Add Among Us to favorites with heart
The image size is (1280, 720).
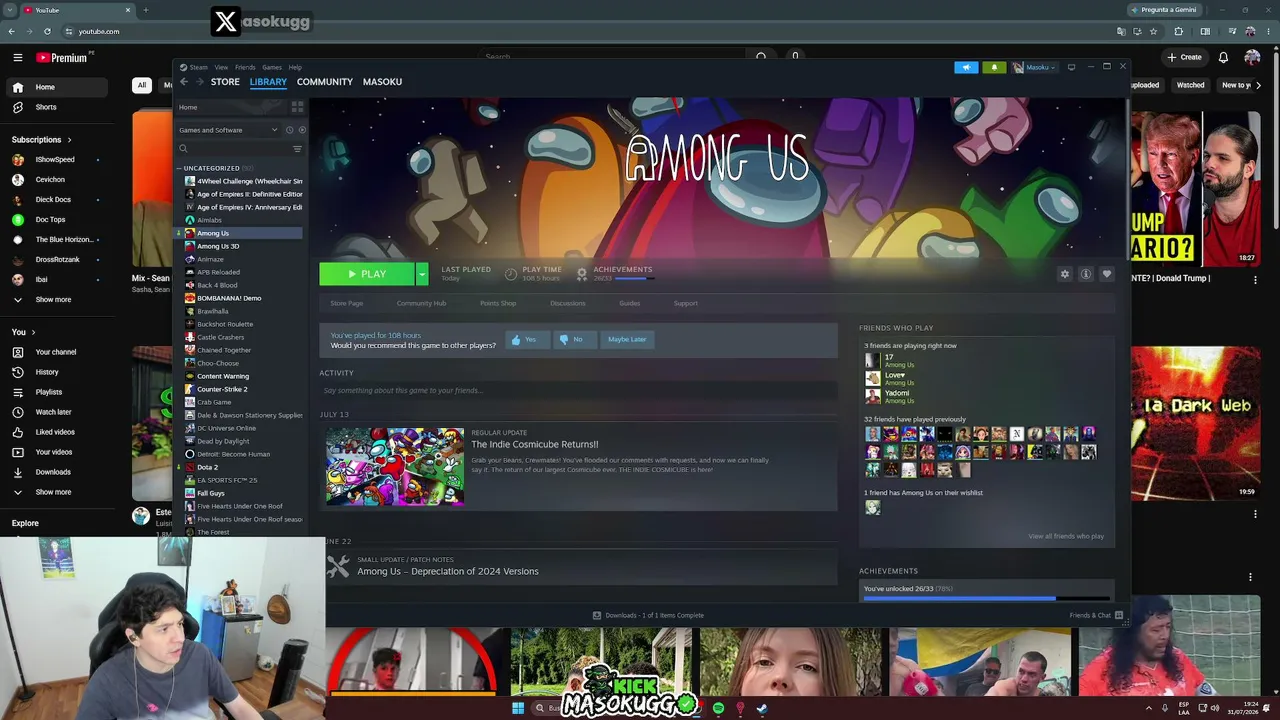click(1107, 274)
